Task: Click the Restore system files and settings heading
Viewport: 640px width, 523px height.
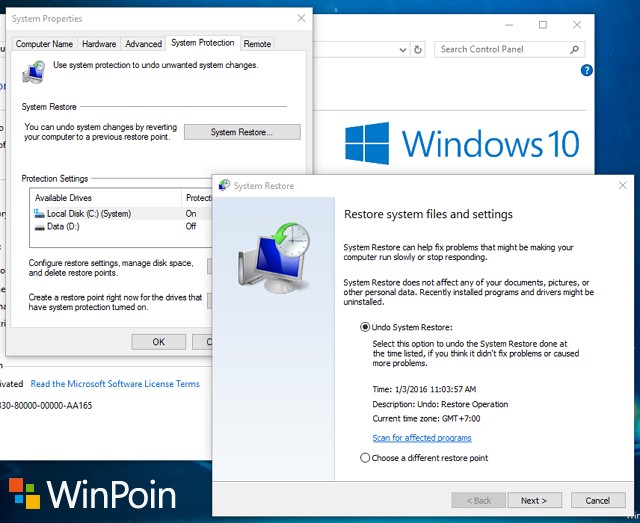Action: [x=428, y=214]
